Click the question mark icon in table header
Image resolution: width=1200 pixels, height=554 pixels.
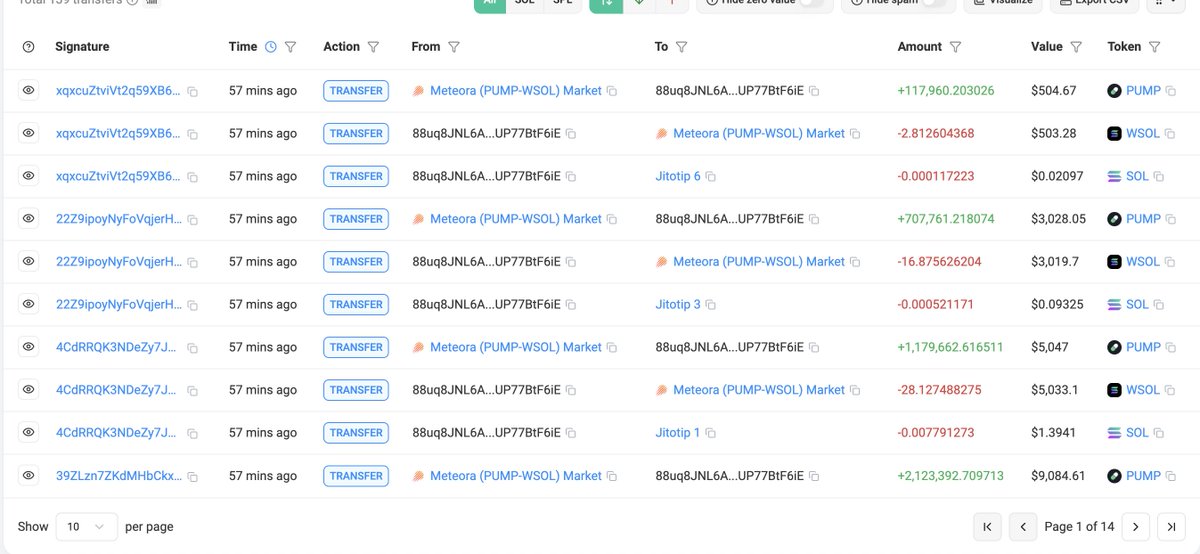[28, 47]
